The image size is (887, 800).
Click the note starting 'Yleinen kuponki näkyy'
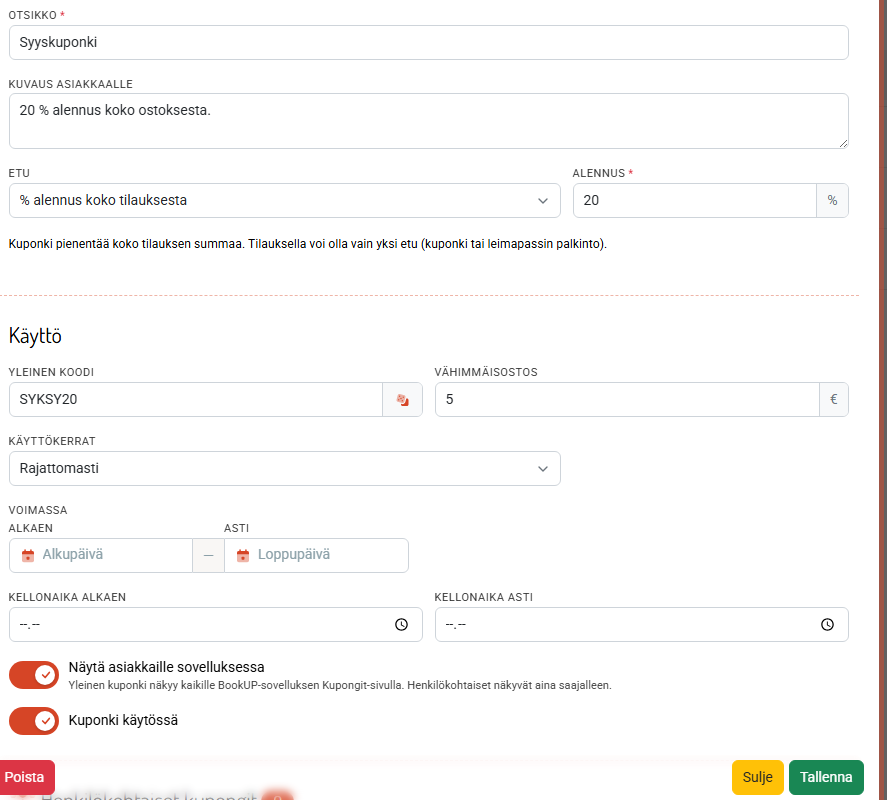pos(340,685)
